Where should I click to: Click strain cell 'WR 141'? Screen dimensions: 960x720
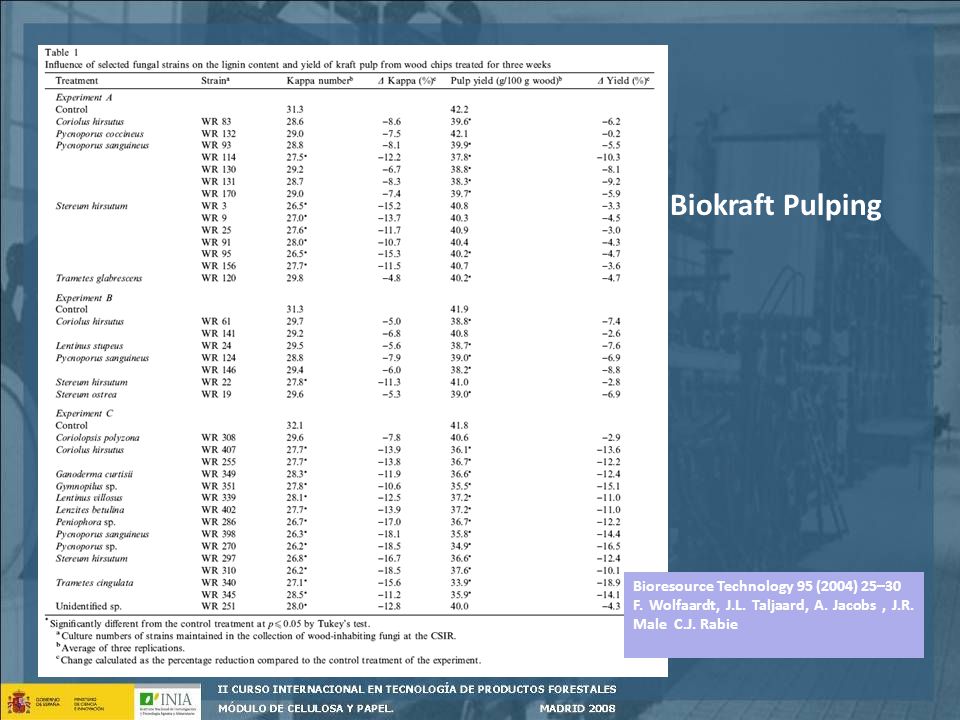(x=219, y=334)
